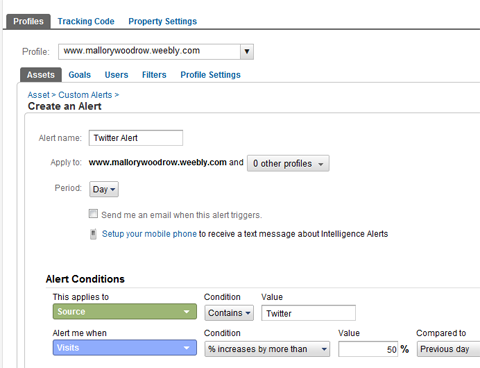Change the Contains condition dropdown

229,313
